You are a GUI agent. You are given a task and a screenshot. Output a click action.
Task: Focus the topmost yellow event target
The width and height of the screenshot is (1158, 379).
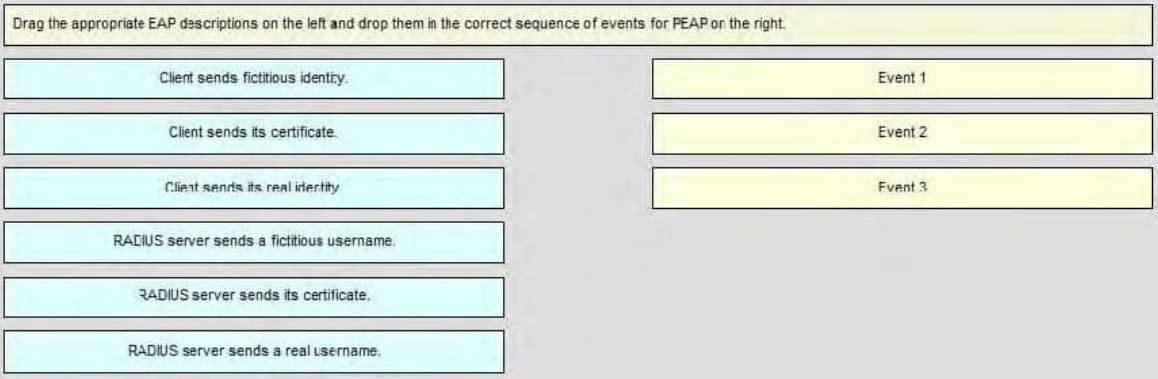(x=902, y=78)
